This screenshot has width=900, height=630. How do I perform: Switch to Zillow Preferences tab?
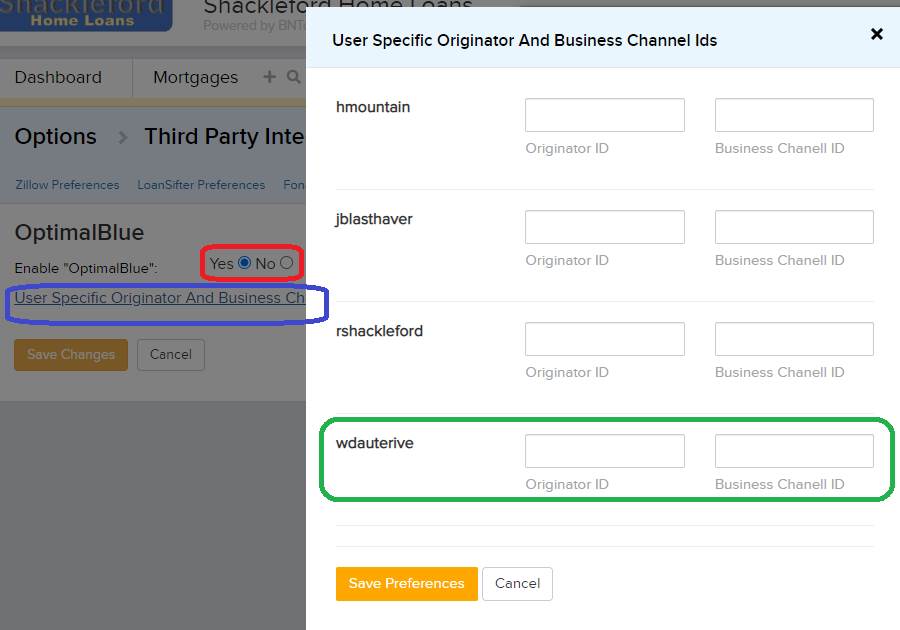(x=67, y=185)
